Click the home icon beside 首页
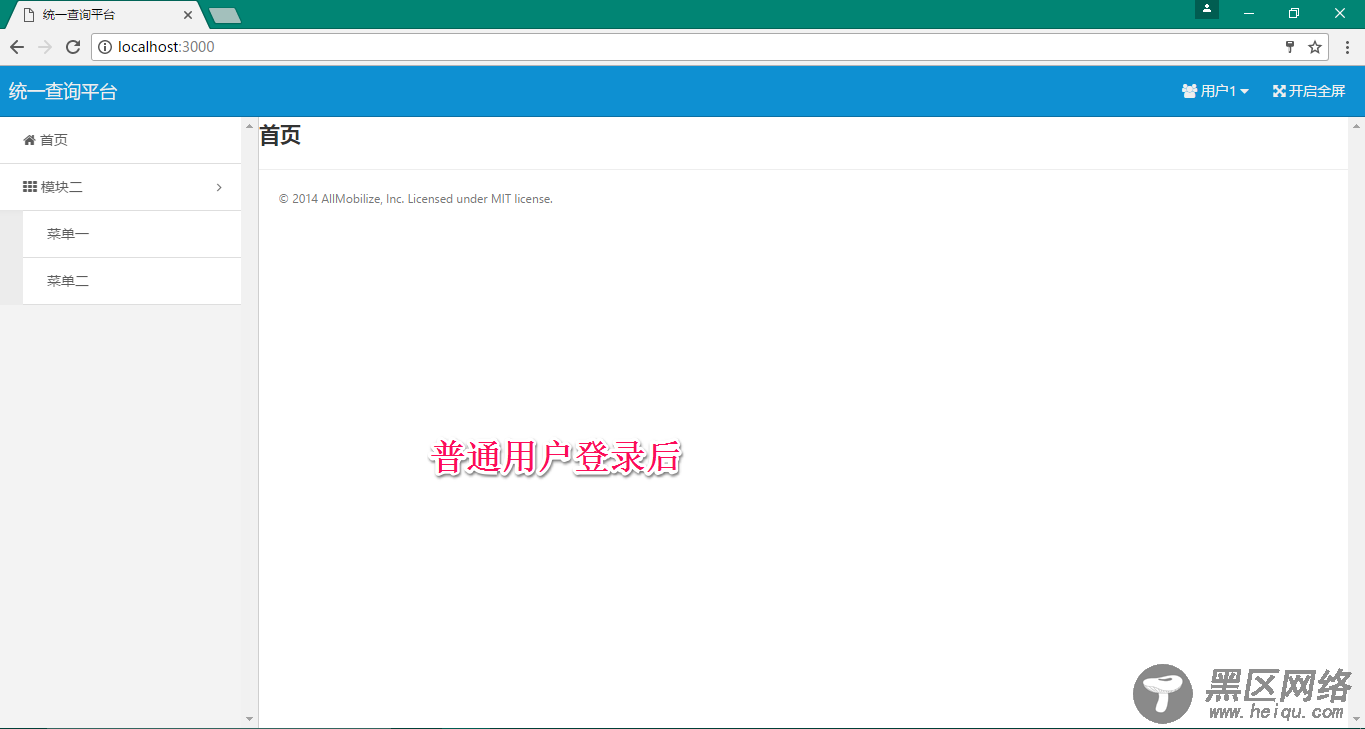The image size is (1365, 729). coord(29,140)
